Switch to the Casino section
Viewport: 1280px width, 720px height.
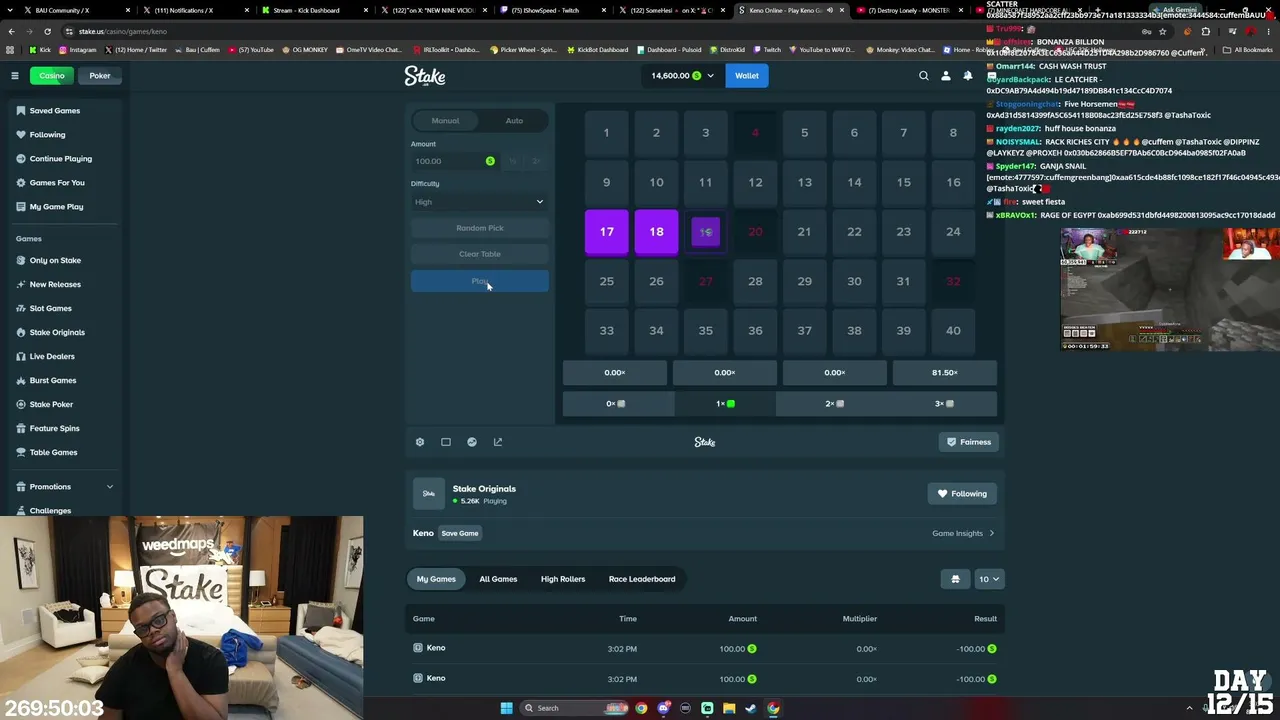tap(52, 76)
